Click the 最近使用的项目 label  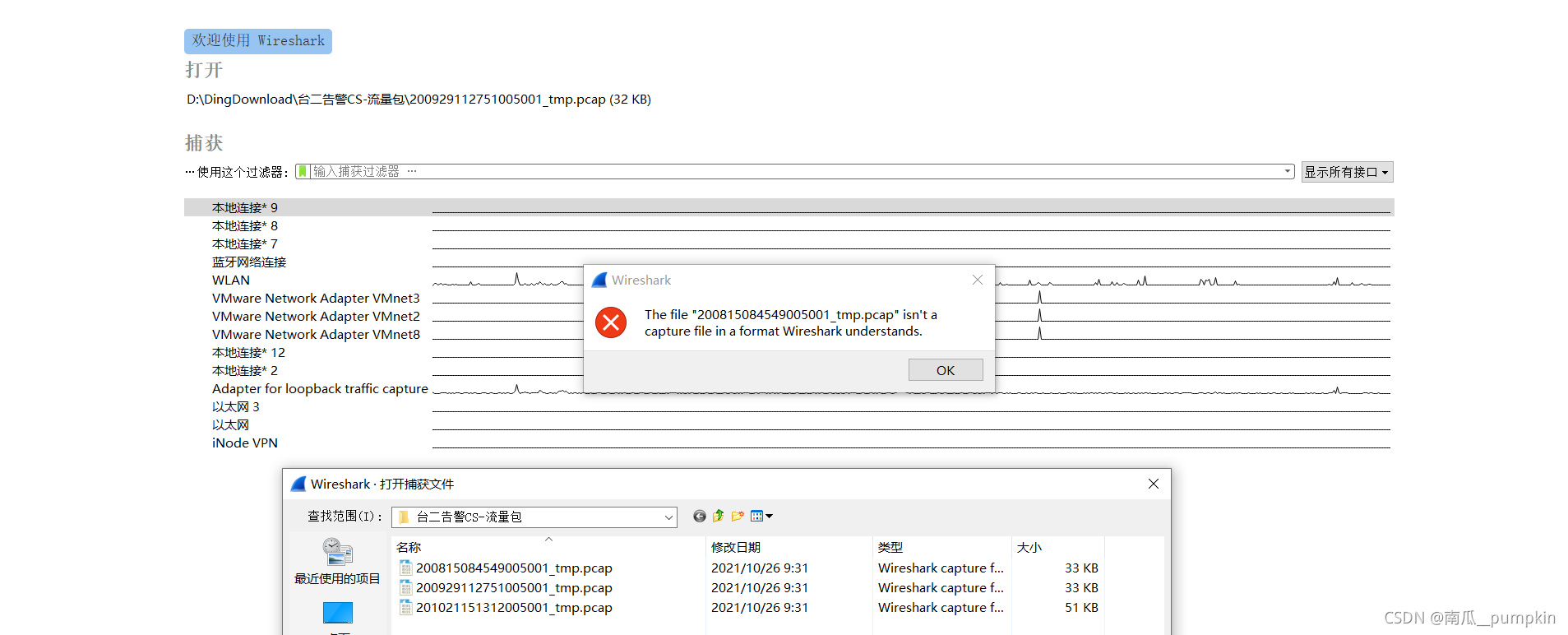pyautogui.click(x=337, y=579)
